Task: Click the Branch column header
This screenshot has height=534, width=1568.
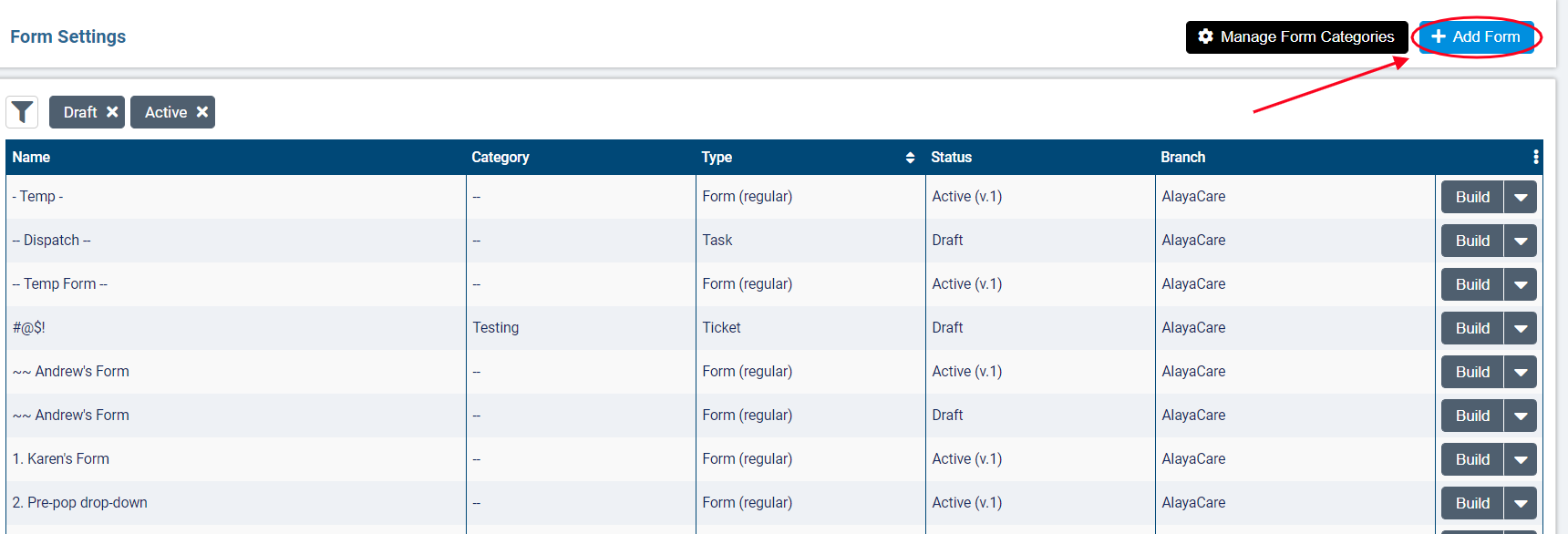Action: 1182,158
